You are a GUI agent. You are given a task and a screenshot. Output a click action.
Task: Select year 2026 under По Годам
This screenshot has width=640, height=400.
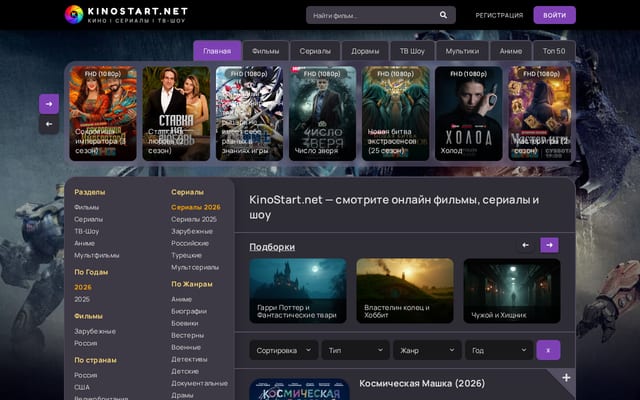pos(83,287)
